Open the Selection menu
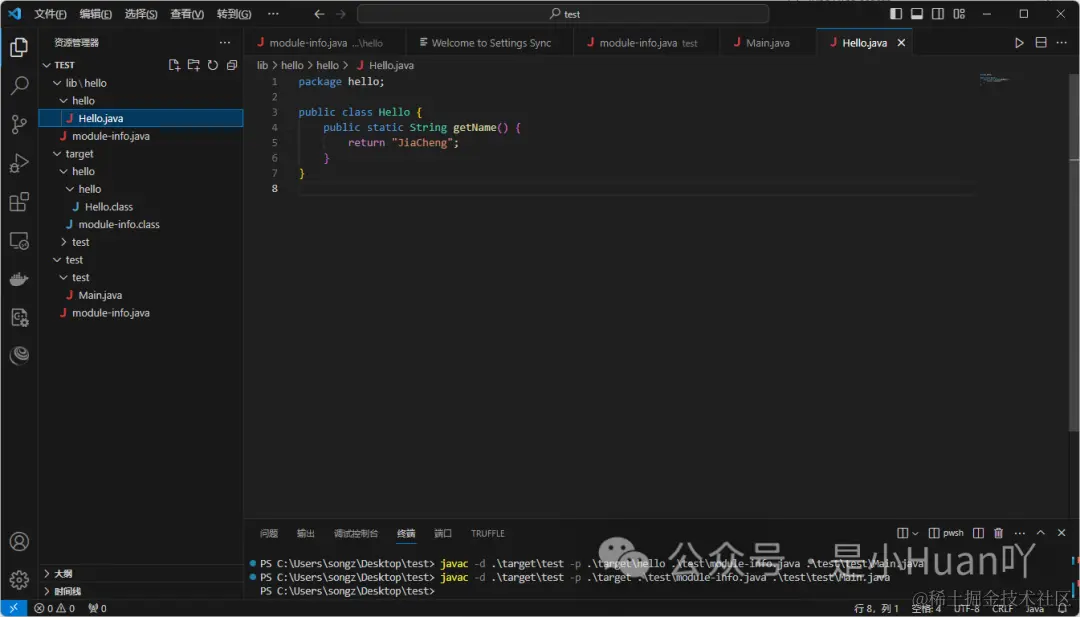Image resolution: width=1080 pixels, height=617 pixels. click(x=141, y=14)
